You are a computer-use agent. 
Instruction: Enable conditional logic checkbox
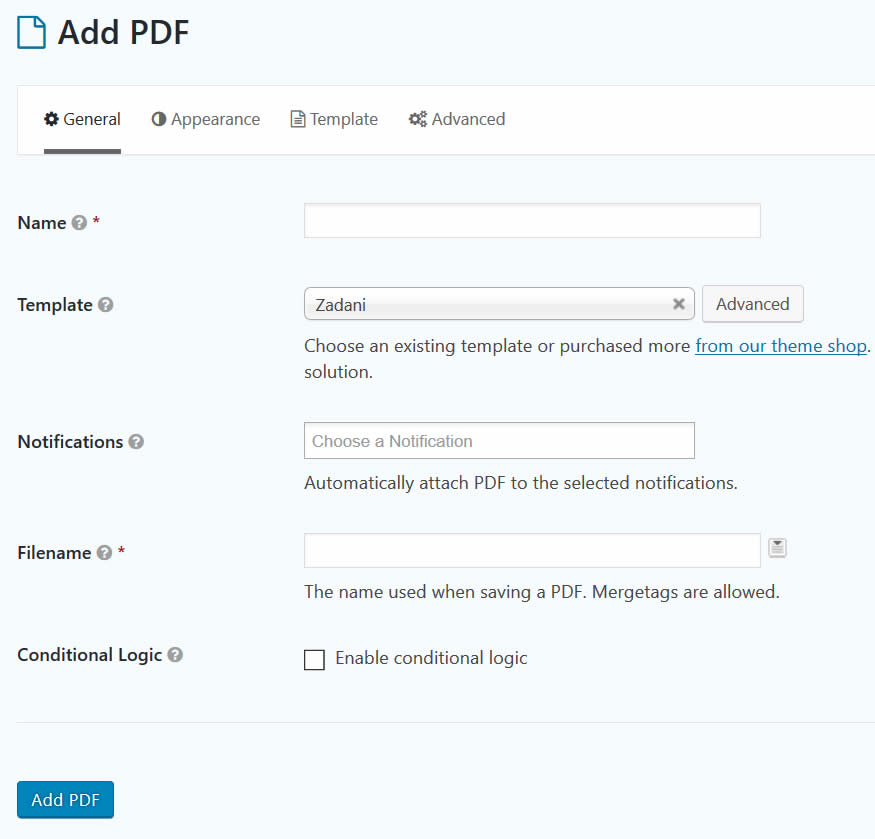pos(314,659)
